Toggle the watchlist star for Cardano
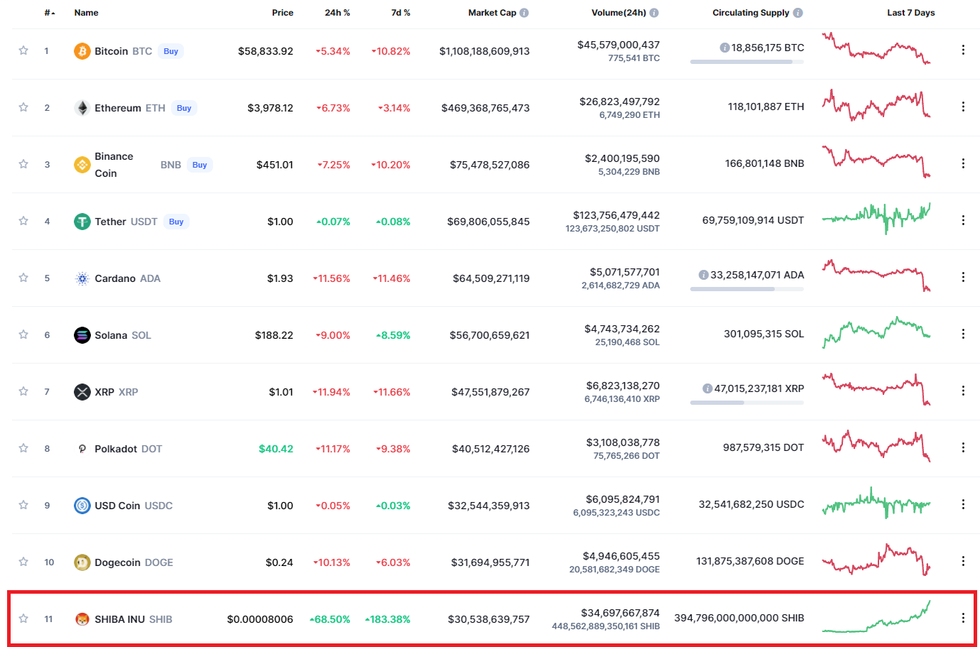980x647 pixels. point(23,278)
